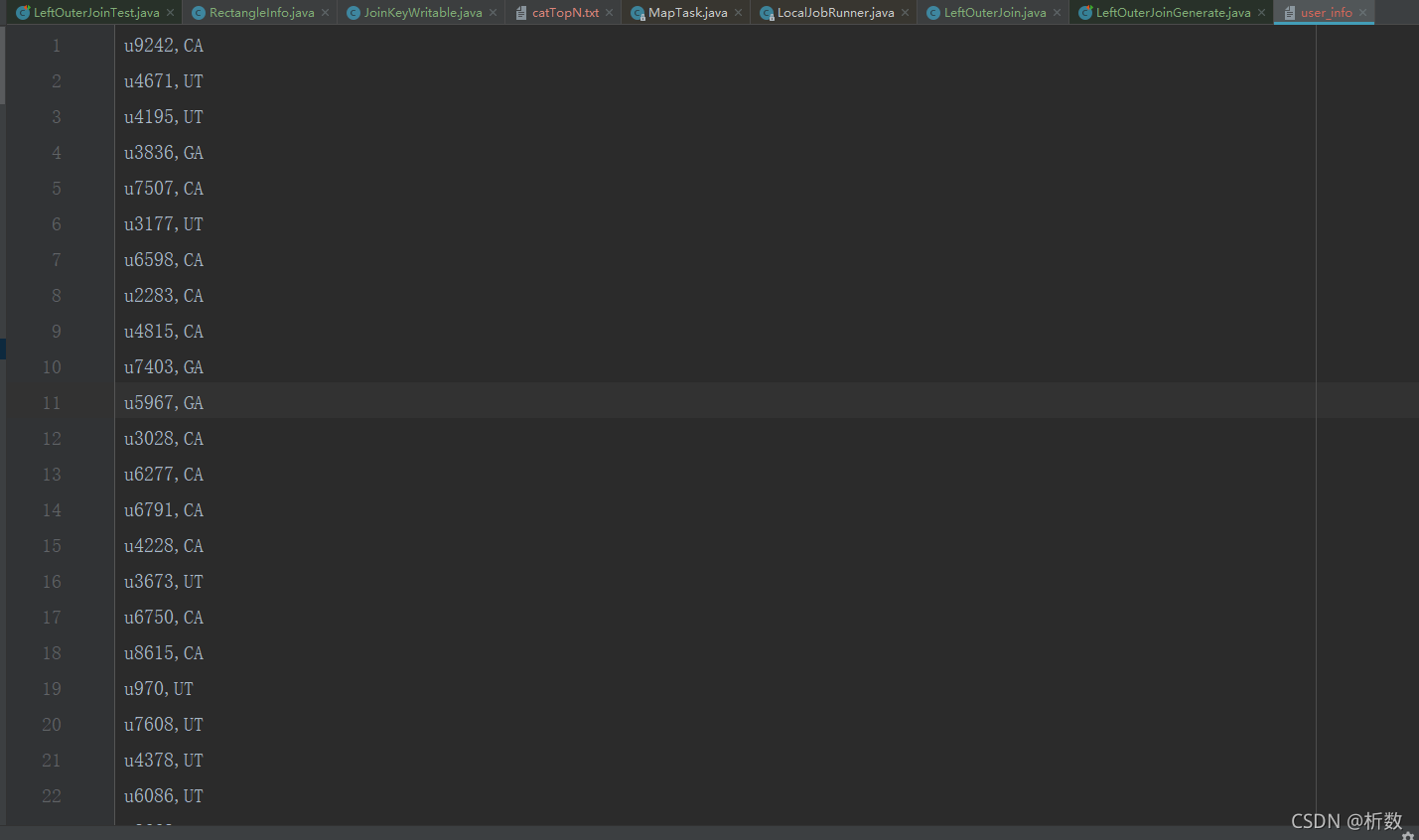Place cursor on line 'u4195, UT'

(164, 117)
